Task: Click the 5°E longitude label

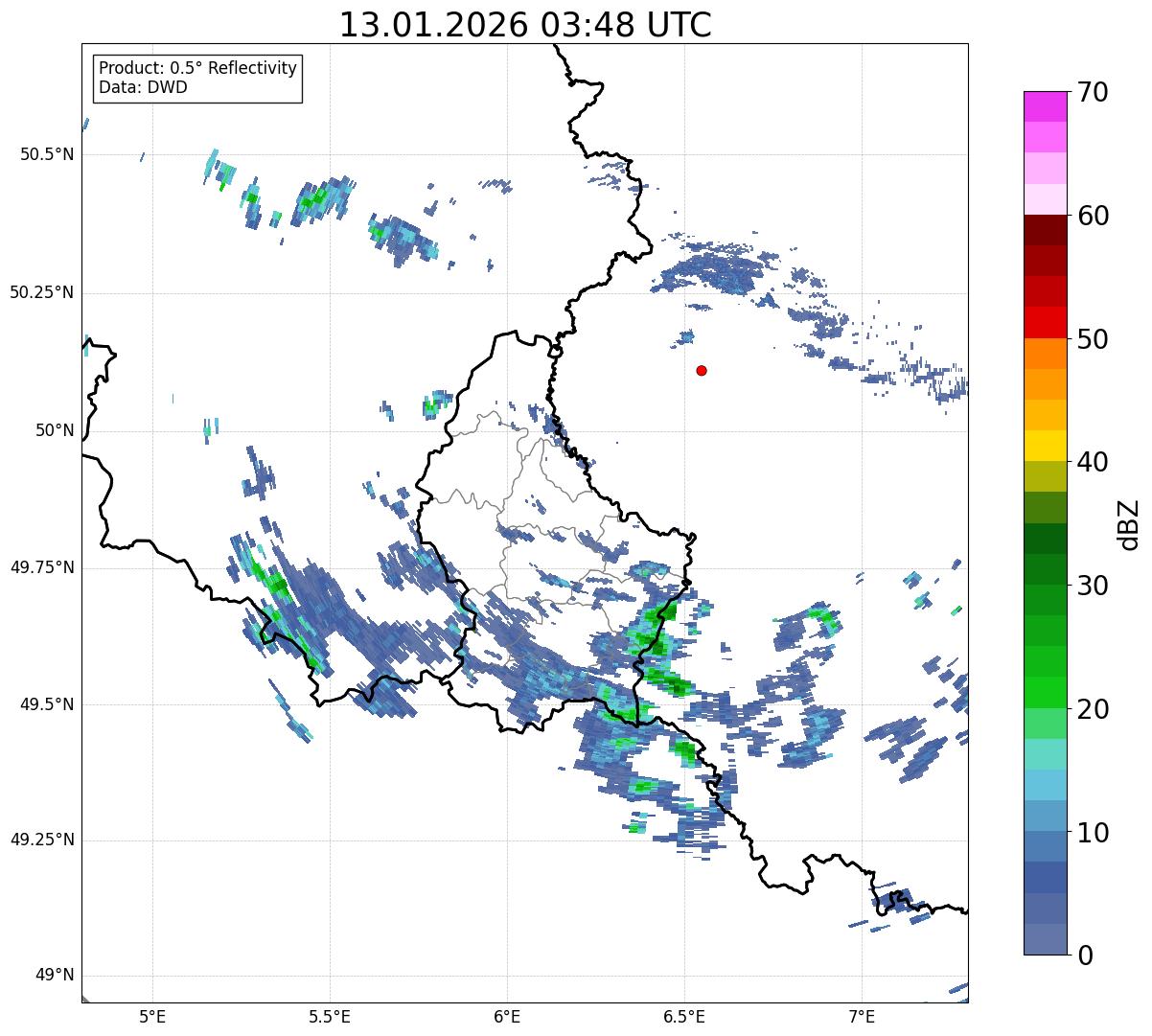Action: click(x=152, y=1017)
